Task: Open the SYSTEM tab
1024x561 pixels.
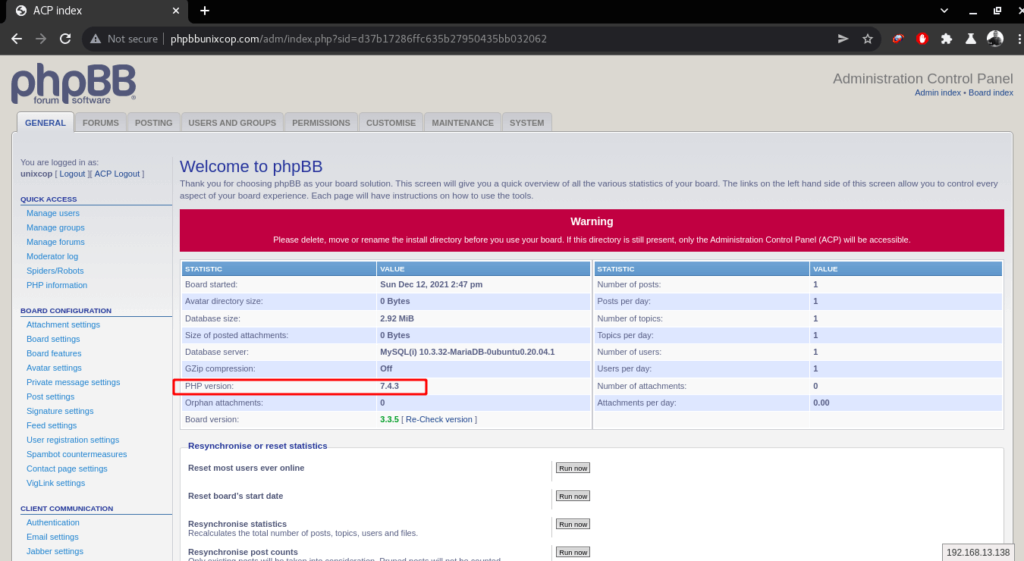Action: (526, 123)
